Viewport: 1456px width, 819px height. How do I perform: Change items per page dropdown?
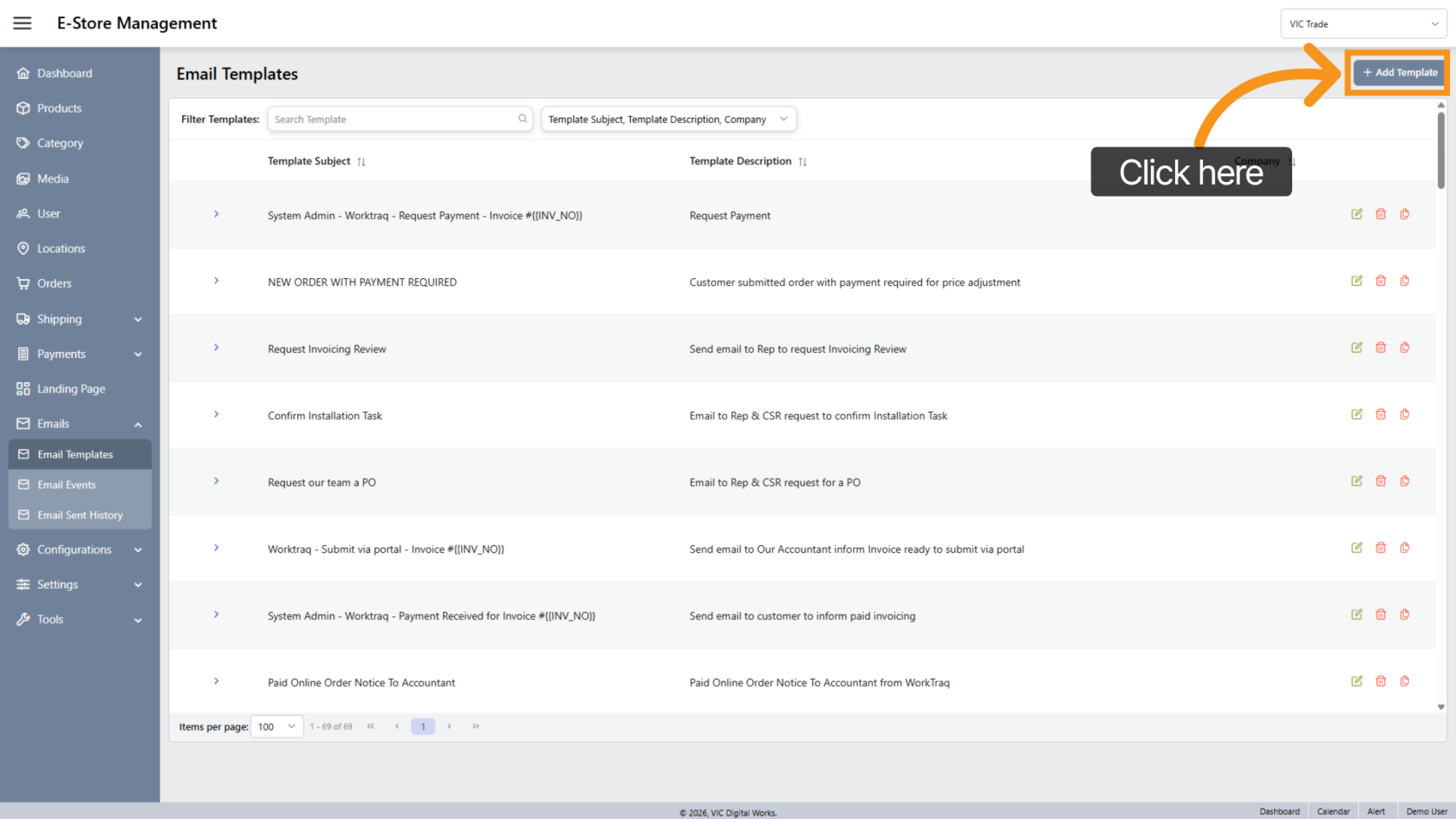[276, 727]
